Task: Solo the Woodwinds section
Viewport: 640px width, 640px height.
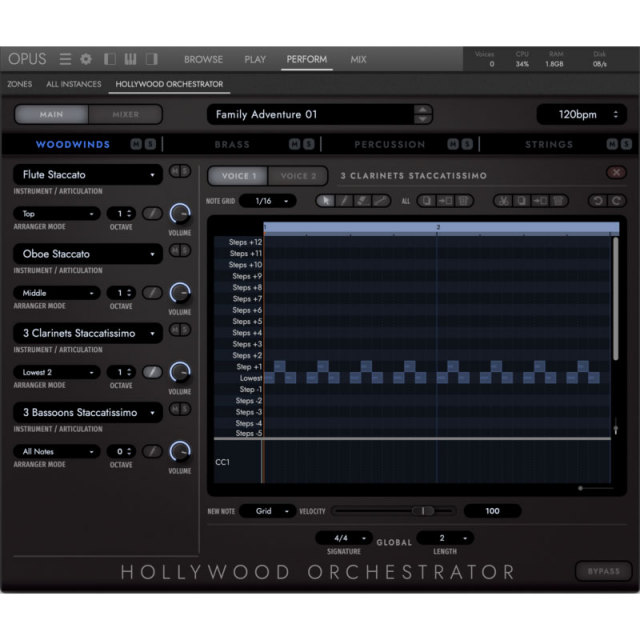Action: click(x=150, y=144)
